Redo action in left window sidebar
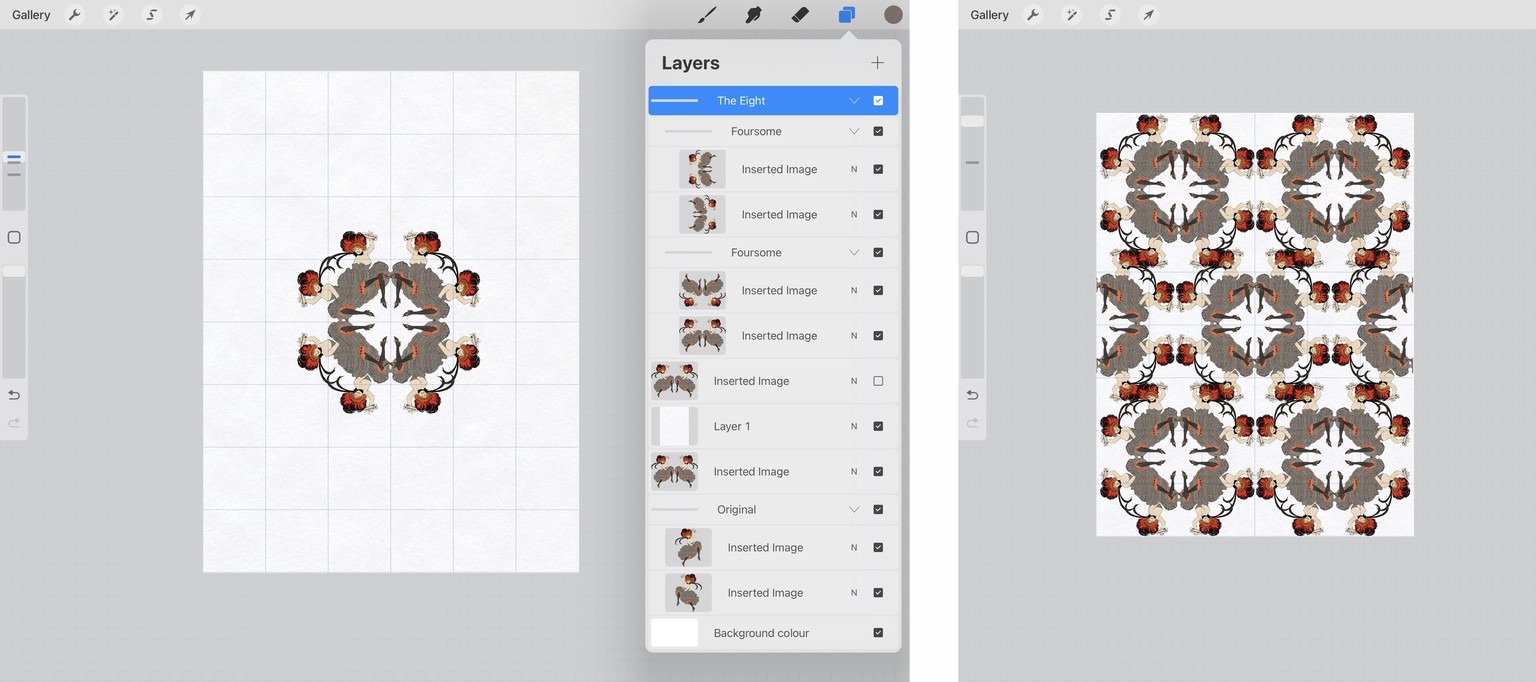The height and width of the screenshot is (682, 1536). tap(14, 423)
